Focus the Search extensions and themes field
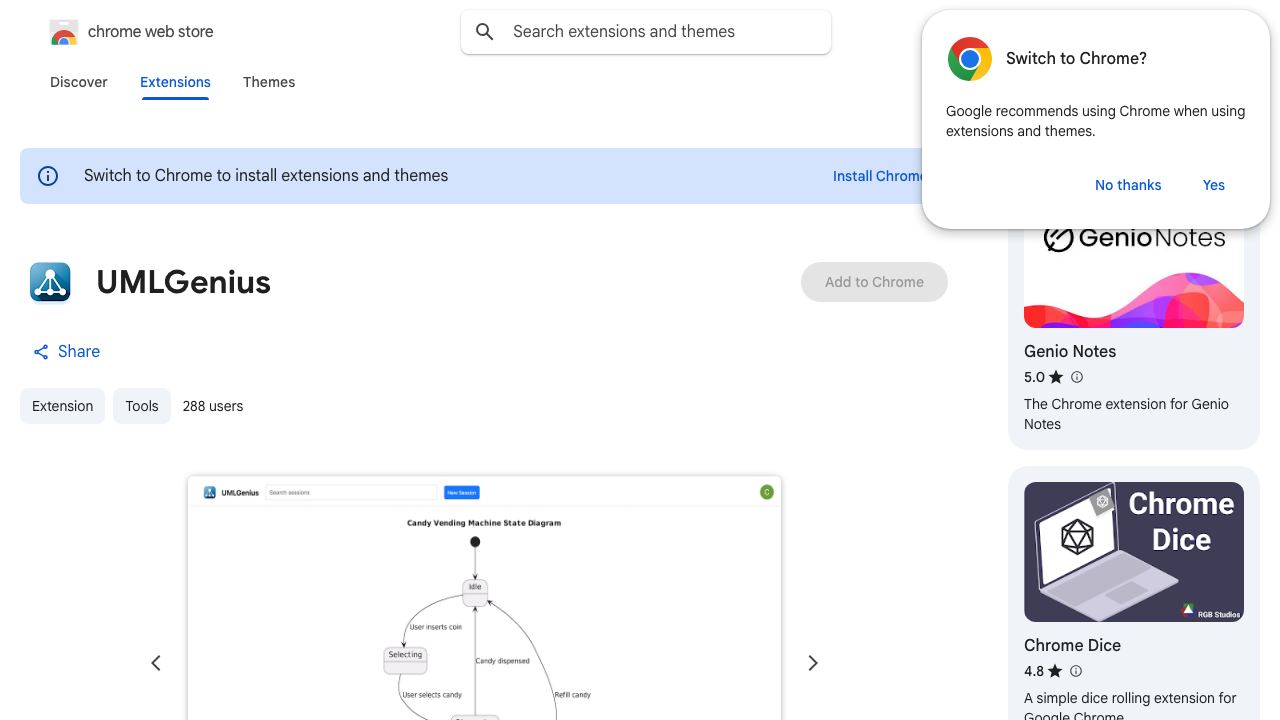1280x720 pixels. click(x=646, y=32)
